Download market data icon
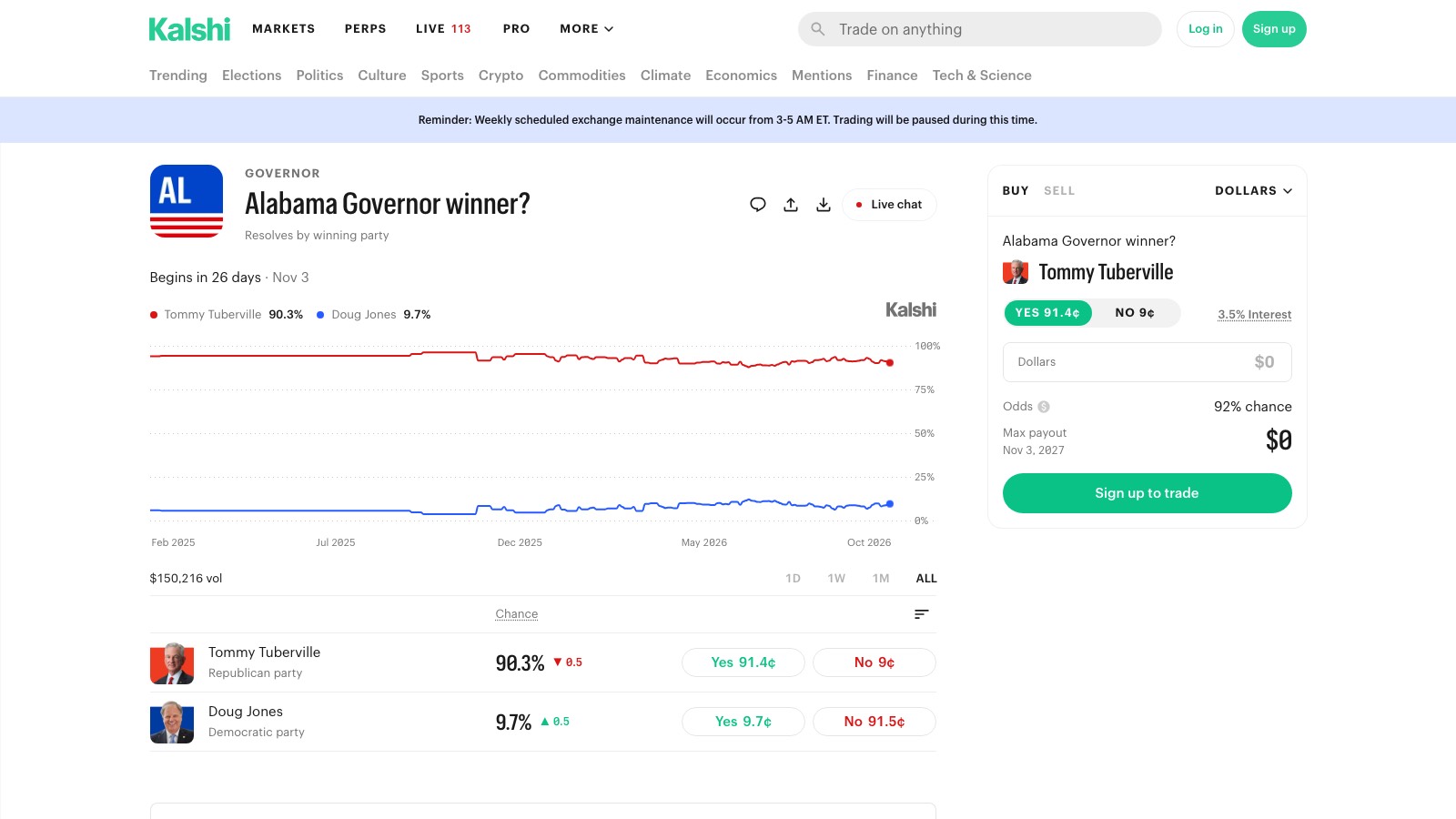 coord(824,205)
